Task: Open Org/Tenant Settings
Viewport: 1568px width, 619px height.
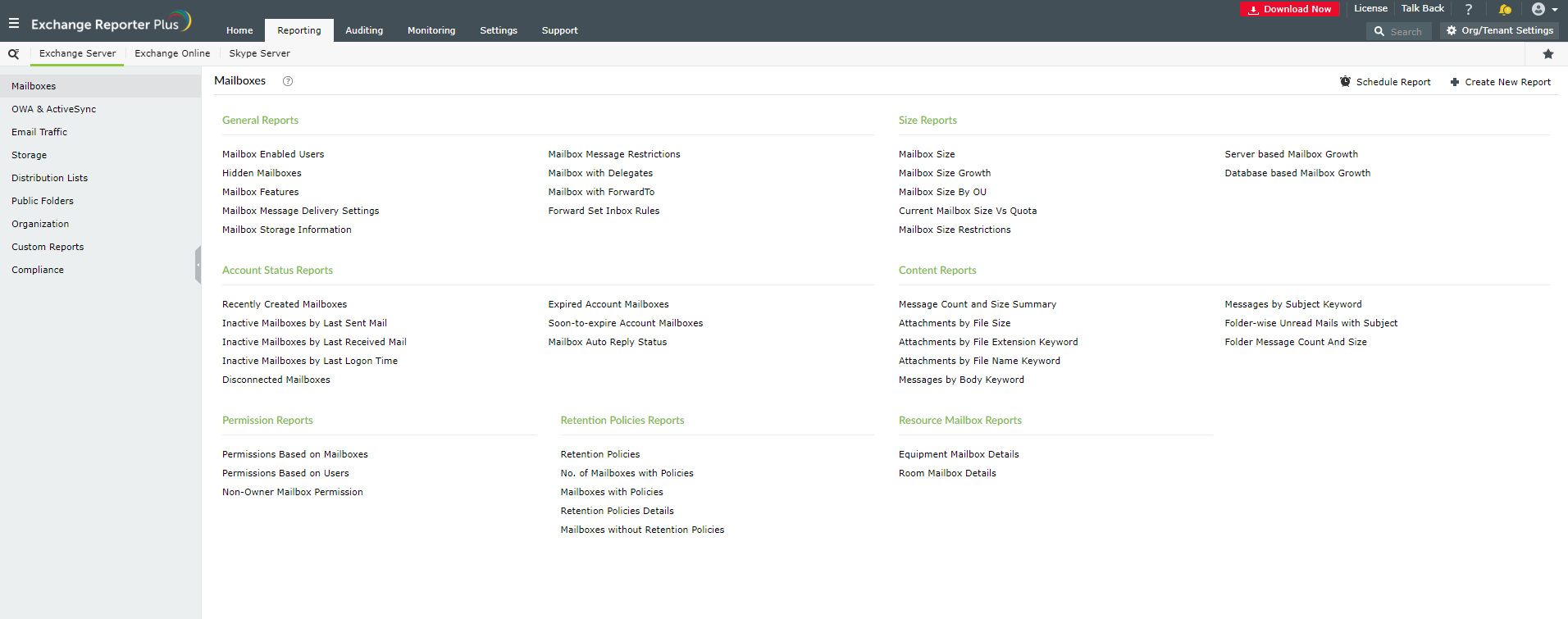Action: [x=1499, y=31]
